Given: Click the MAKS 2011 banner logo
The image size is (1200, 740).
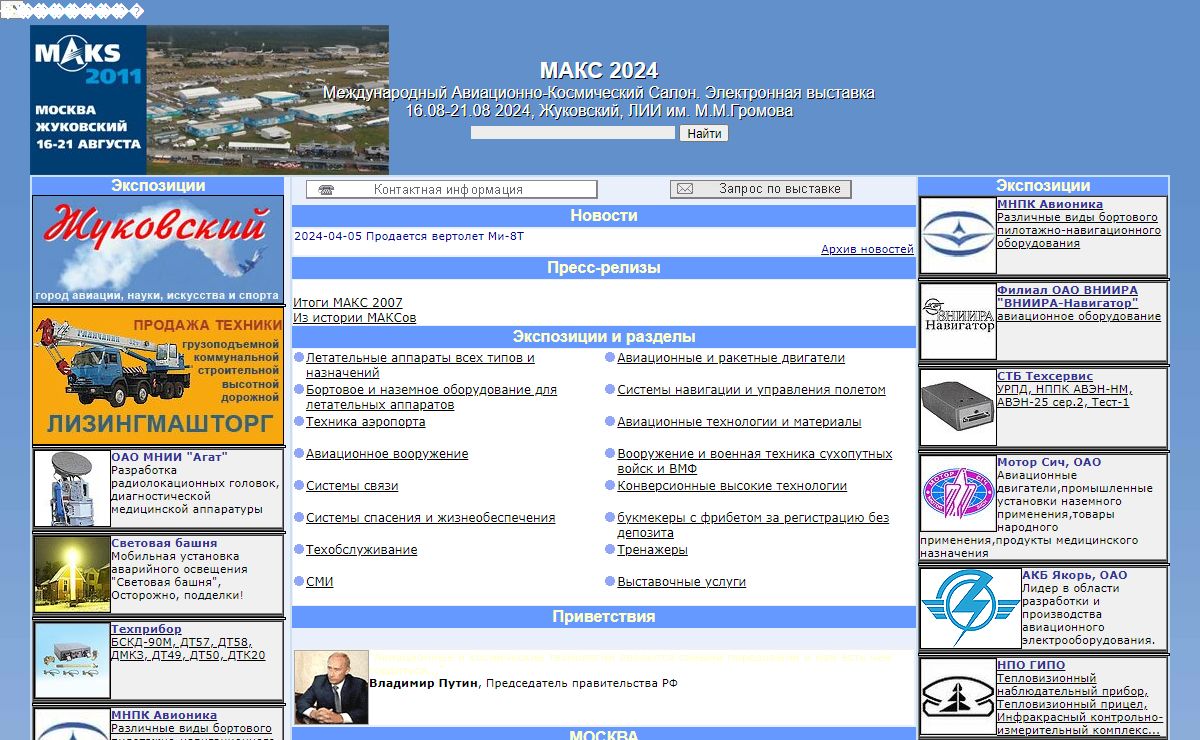Looking at the screenshot, I should [209, 100].
